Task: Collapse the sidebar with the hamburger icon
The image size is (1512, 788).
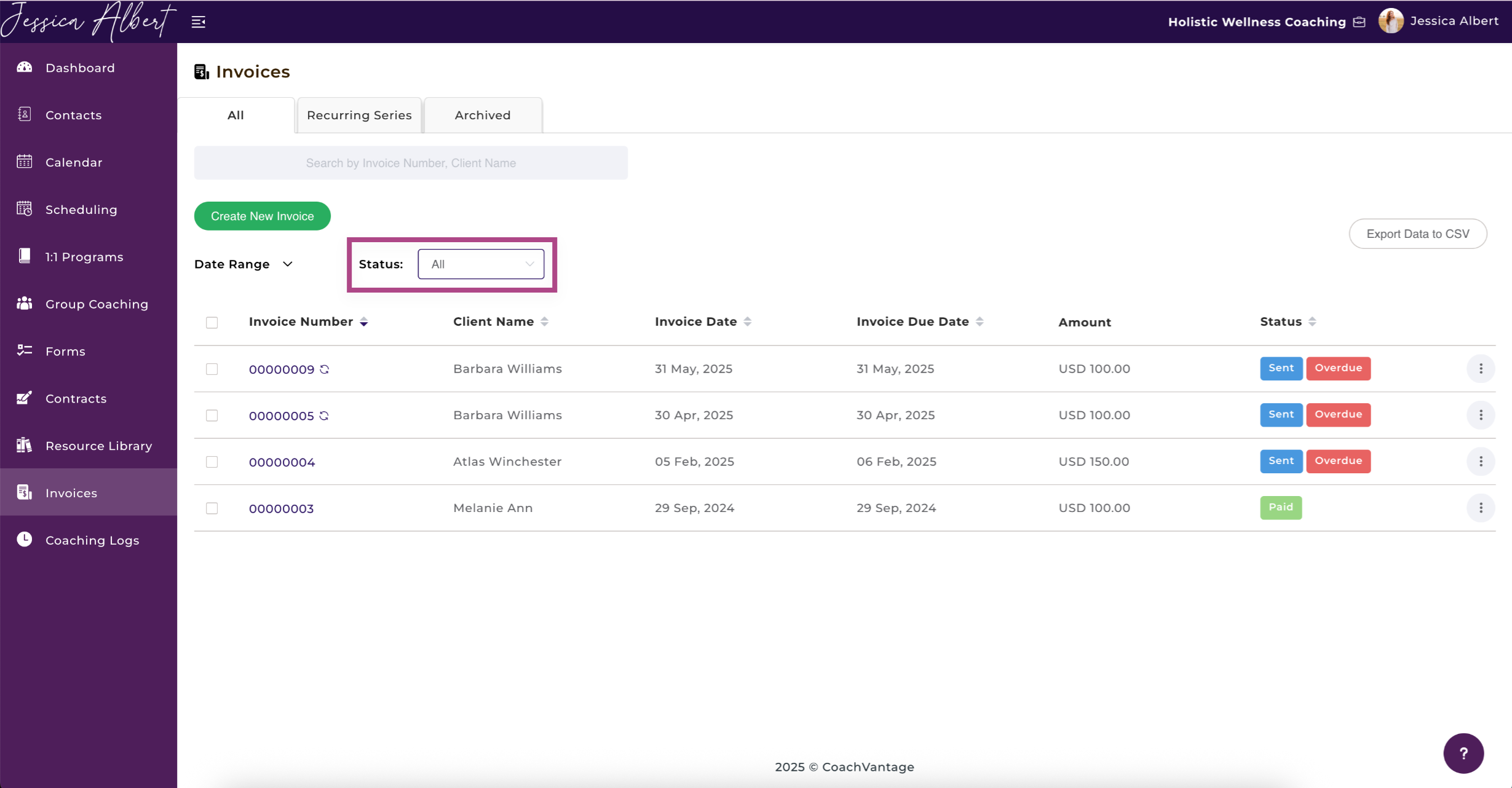Action: [198, 22]
